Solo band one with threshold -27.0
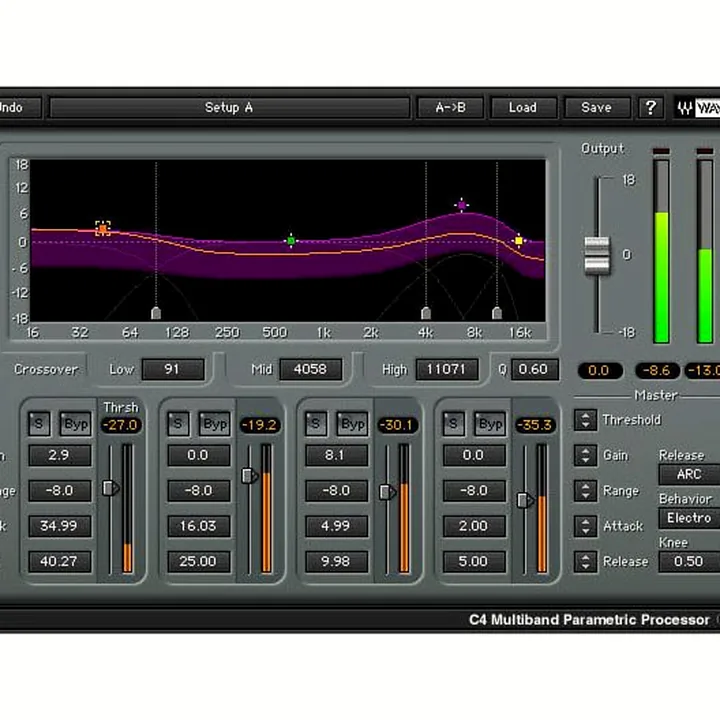This screenshot has width=720, height=720. click(x=39, y=423)
